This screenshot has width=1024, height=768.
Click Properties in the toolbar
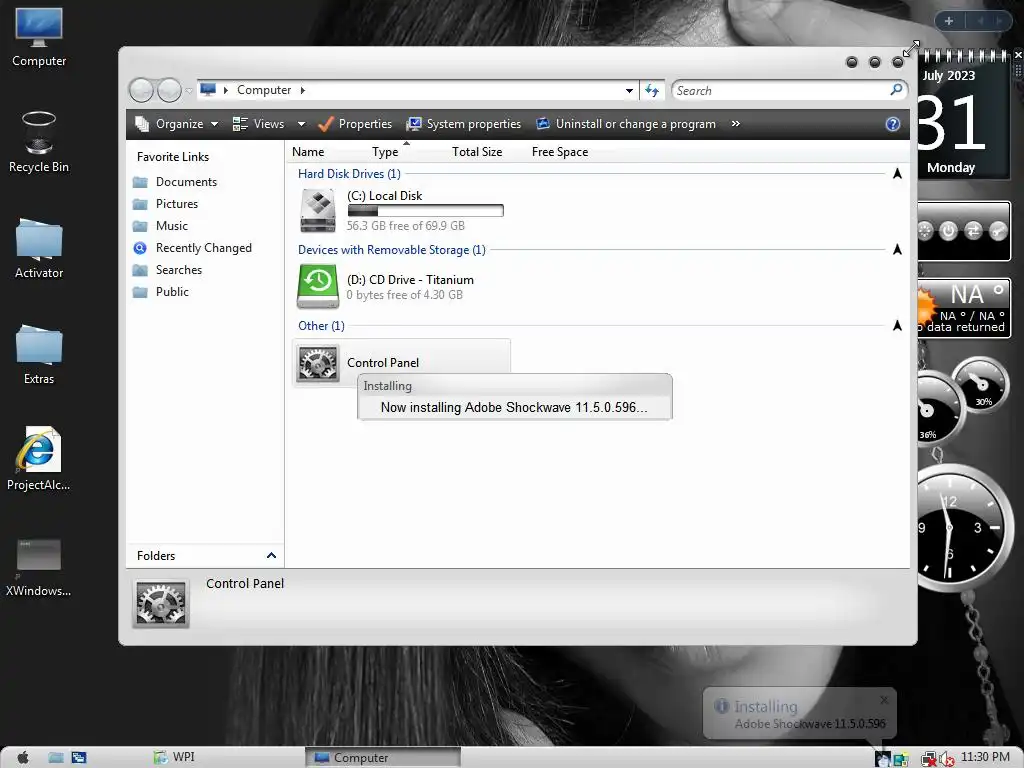355,124
